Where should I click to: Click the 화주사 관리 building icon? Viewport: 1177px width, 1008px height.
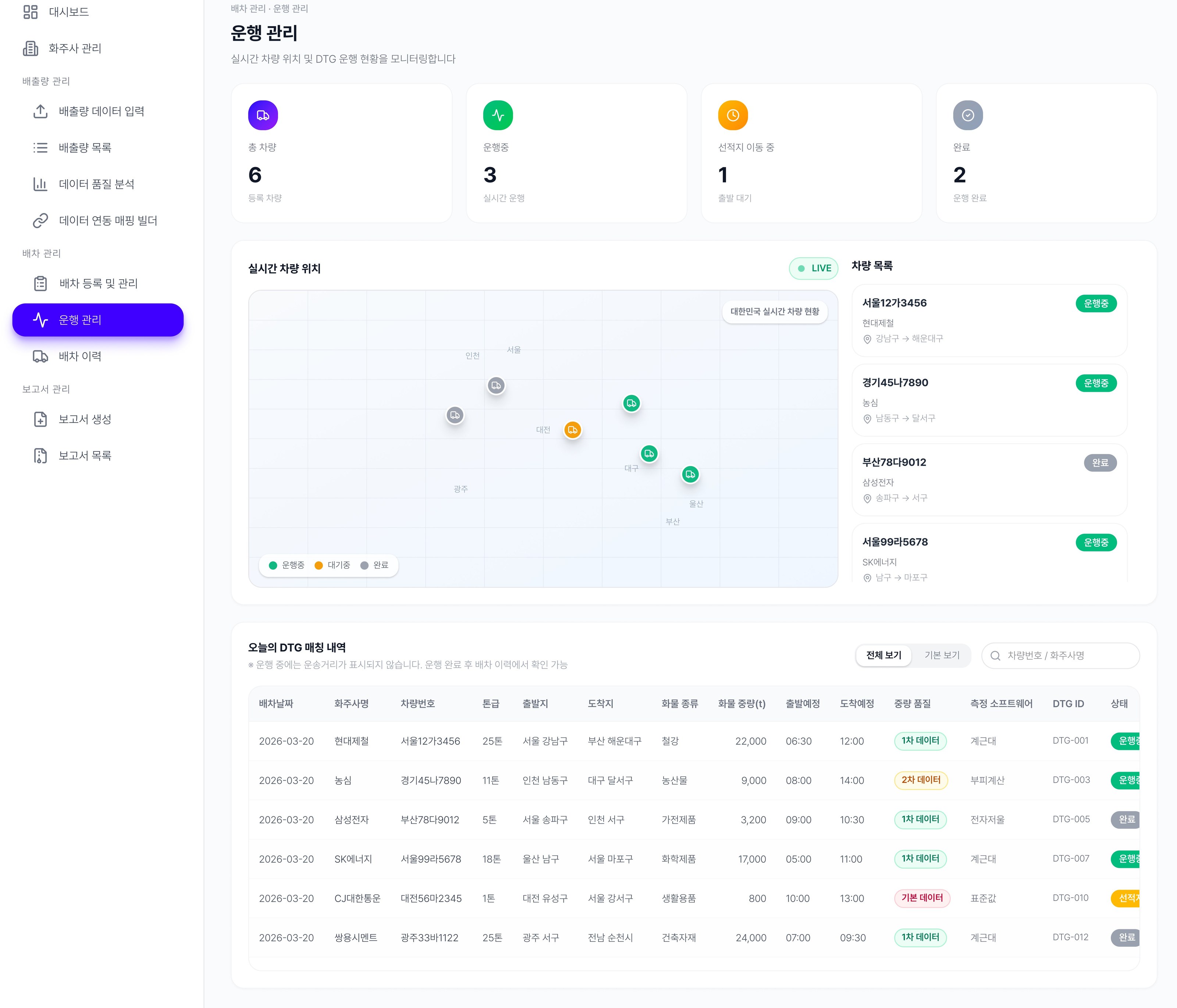31,48
